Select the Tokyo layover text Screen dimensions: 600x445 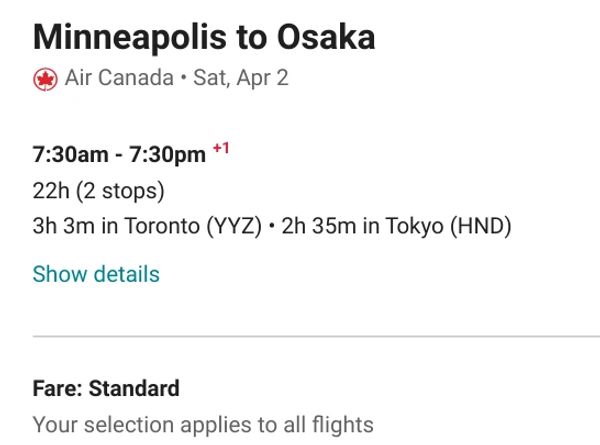(397, 226)
